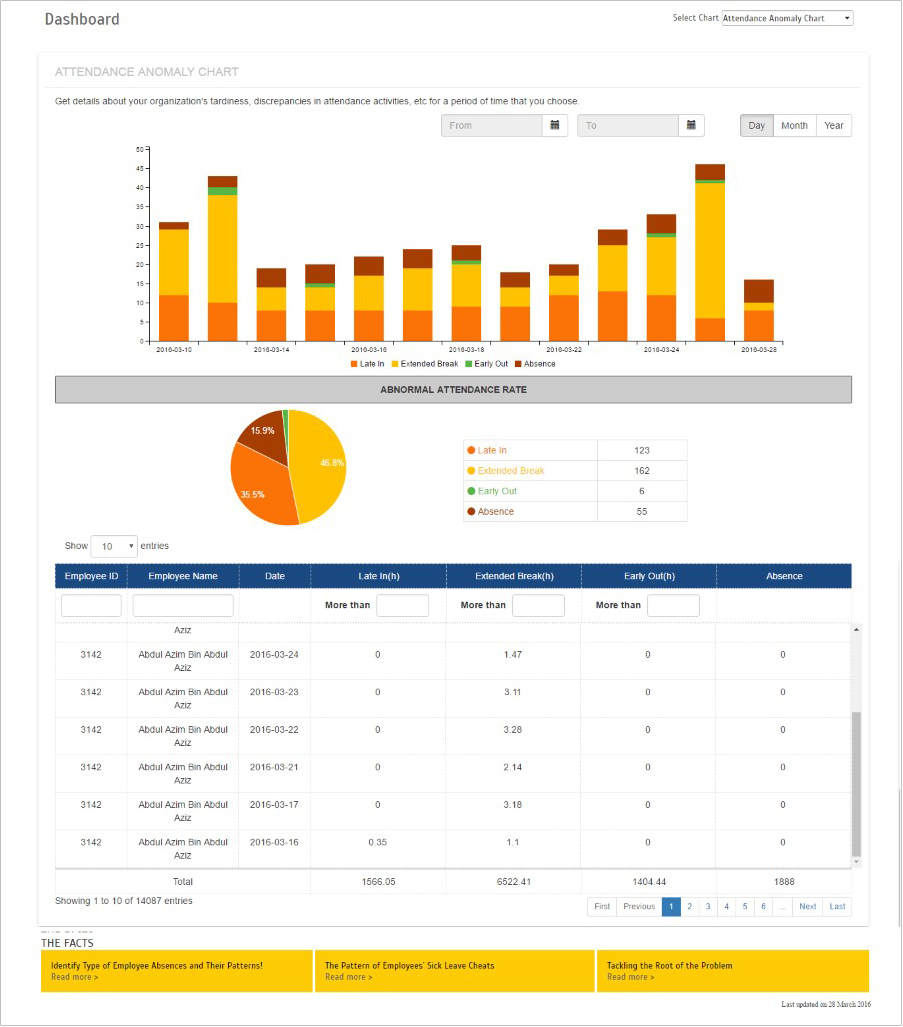Click the scrollbar down arrow in table
Image resolution: width=903 pixels, height=1027 pixels.
(856, 861)
